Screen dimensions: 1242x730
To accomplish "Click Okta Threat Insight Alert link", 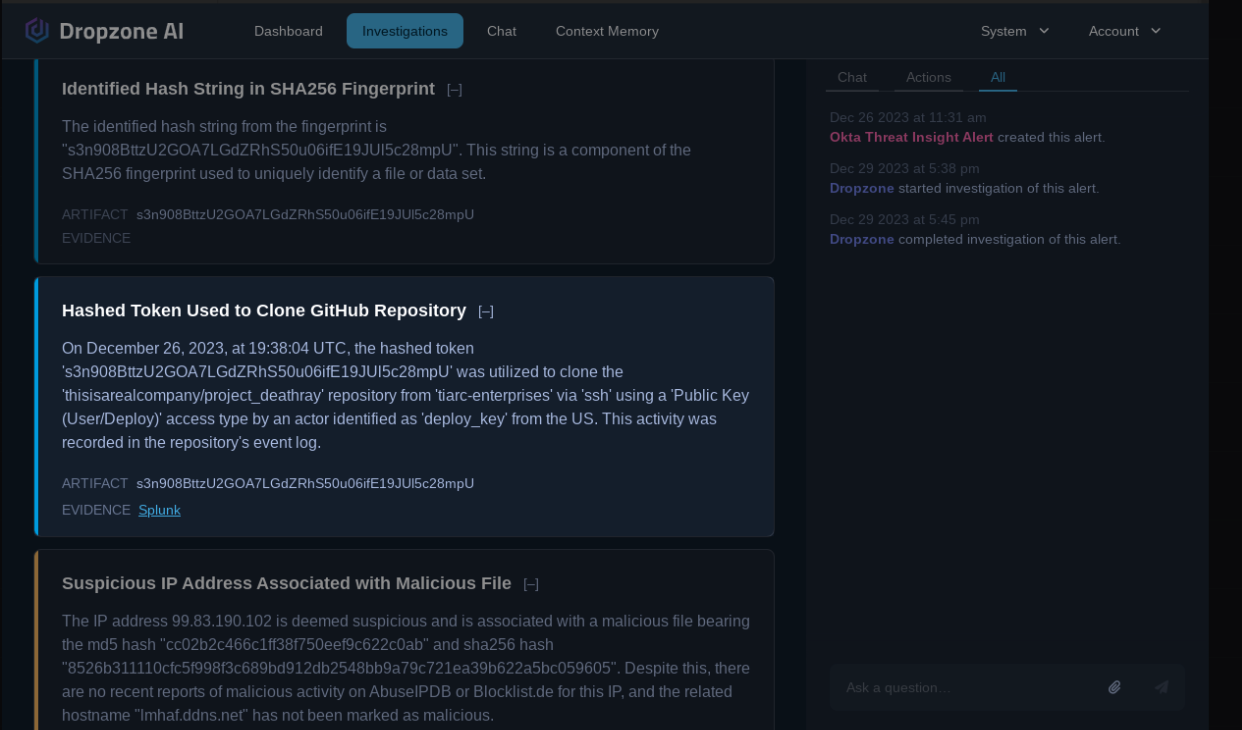I will (911, 137).
